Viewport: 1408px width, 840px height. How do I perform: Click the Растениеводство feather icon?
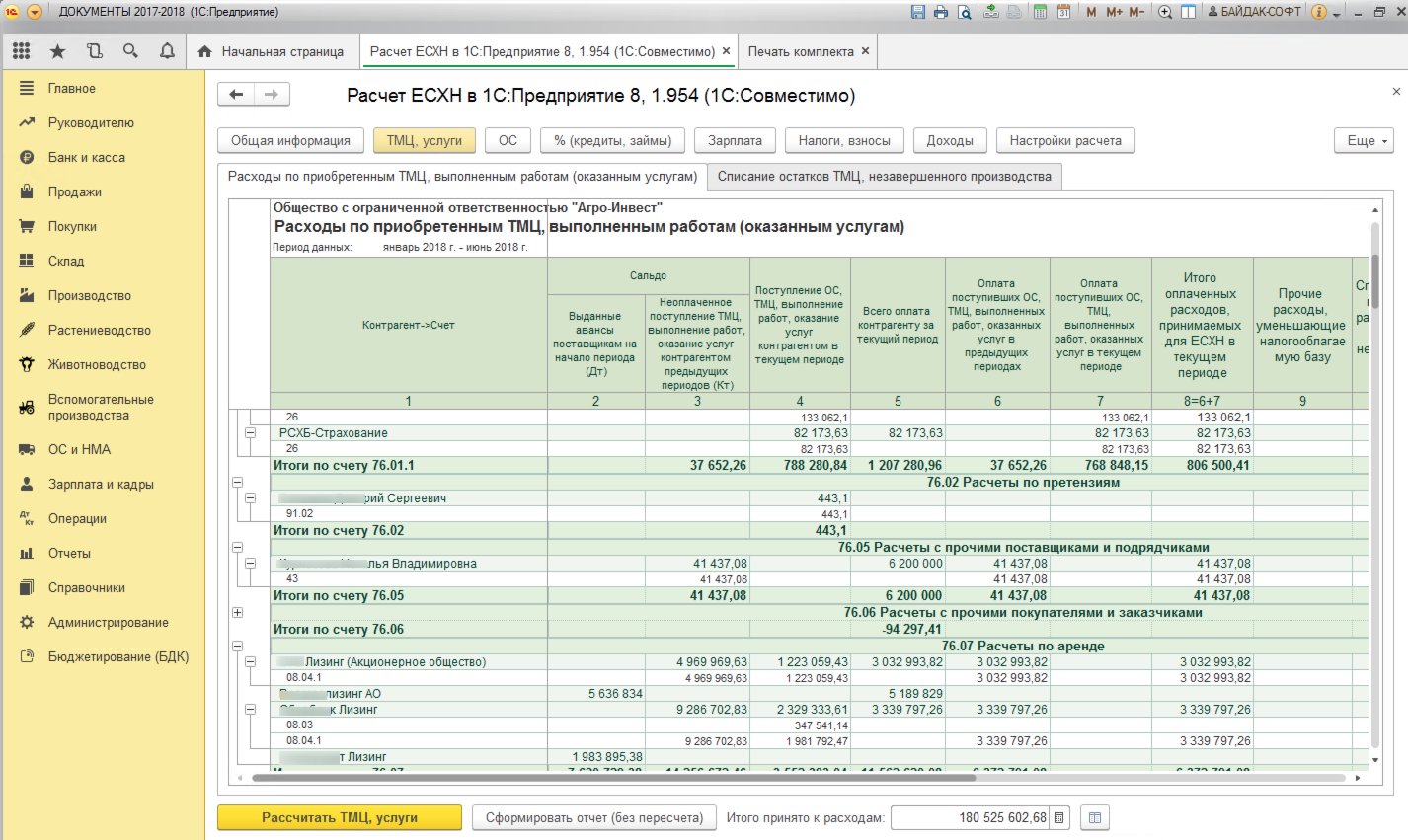(27, 330)
